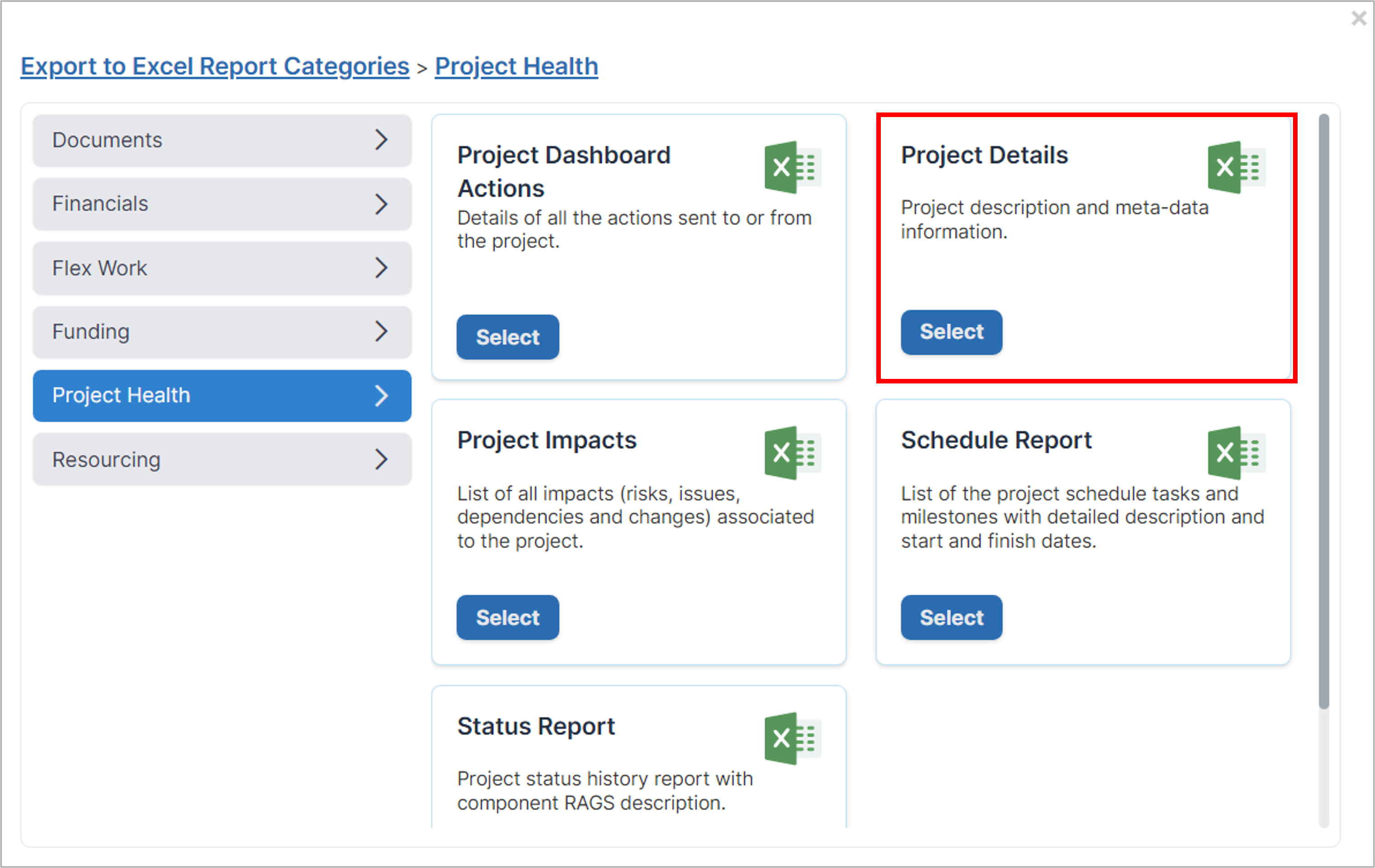Screen dimensions: 1375x868
Task: Select the Project Dashboard Actions report
Action: 508,337
